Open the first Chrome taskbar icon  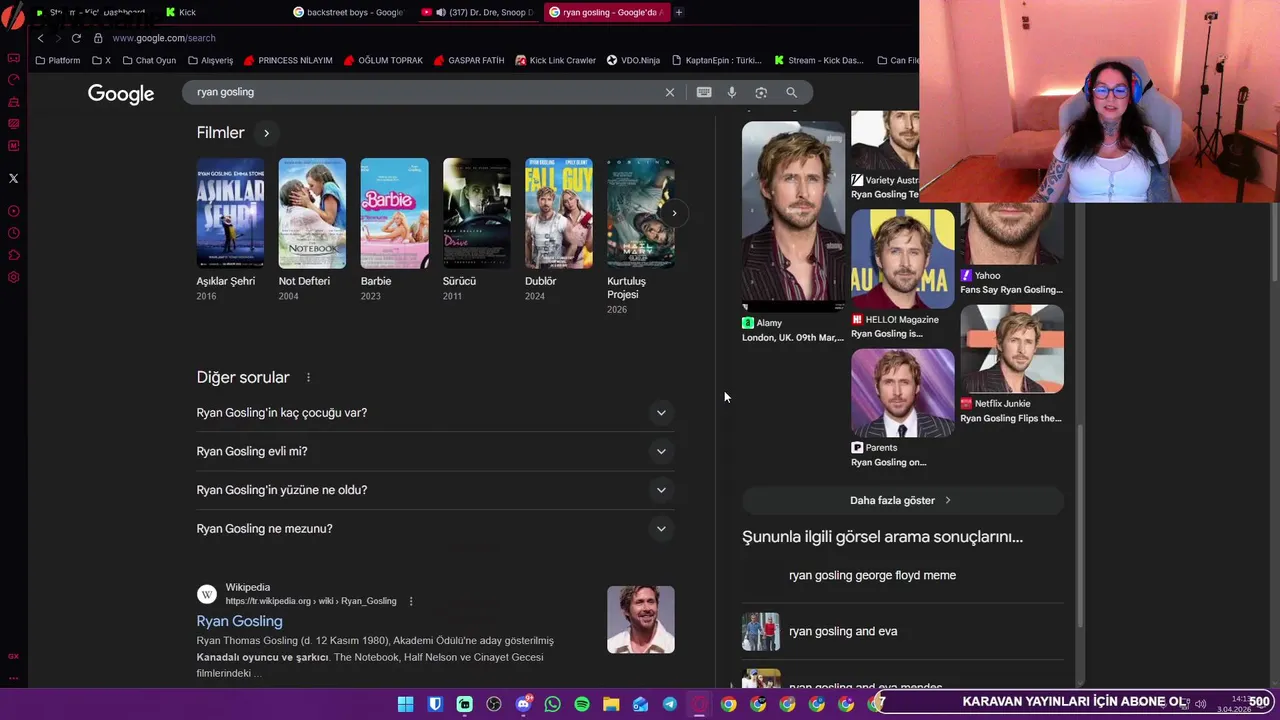click(x=729, y=705)
